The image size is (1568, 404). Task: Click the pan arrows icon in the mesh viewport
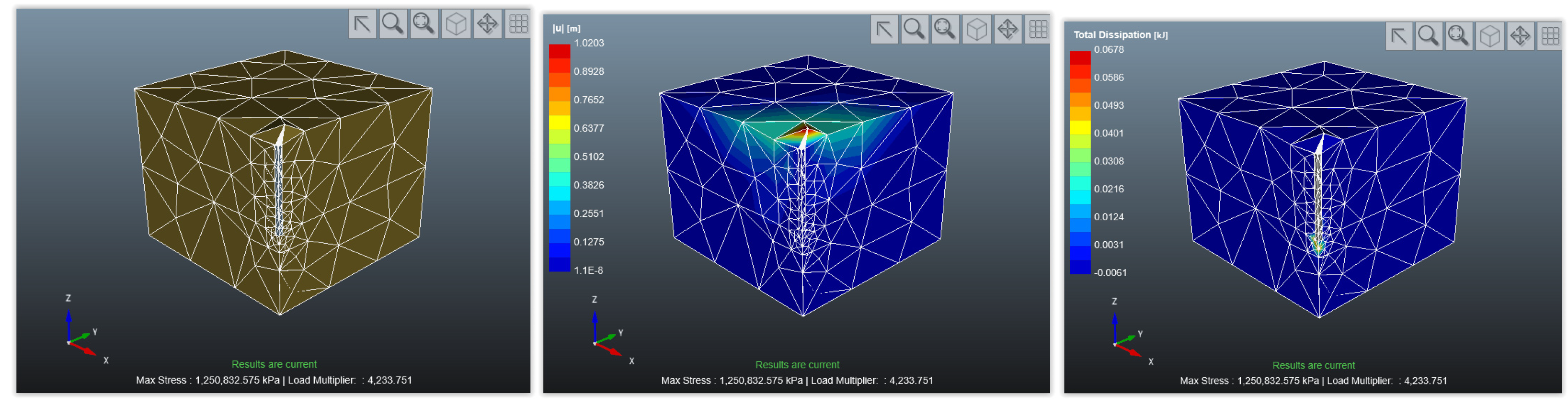[487, 24]
